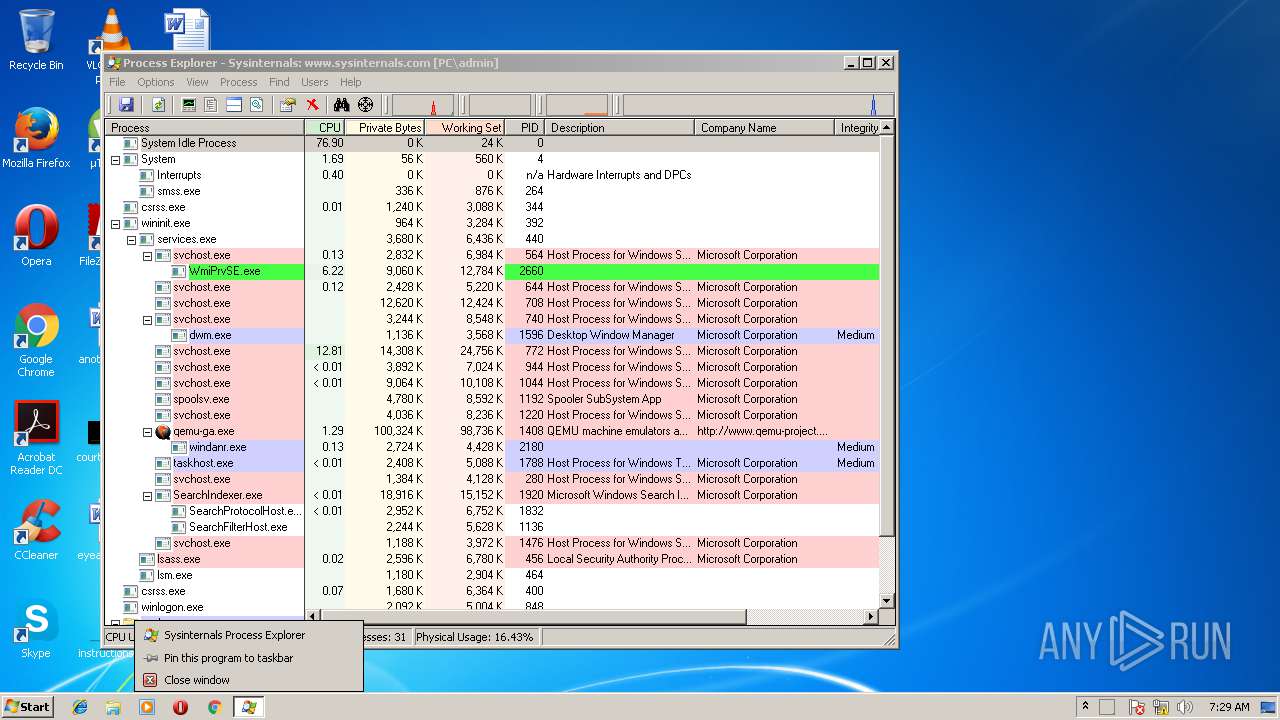Click the crosshair Find Window's Process icon
The image size is (1280, 720).
[365, 105]
